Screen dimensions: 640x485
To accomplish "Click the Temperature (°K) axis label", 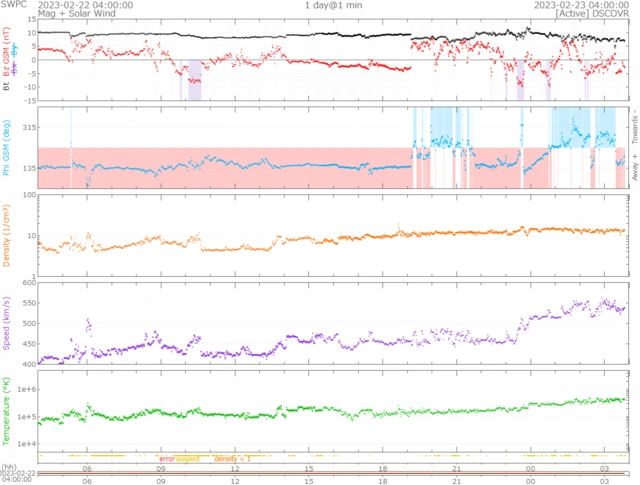I will (x=7, y=409).
